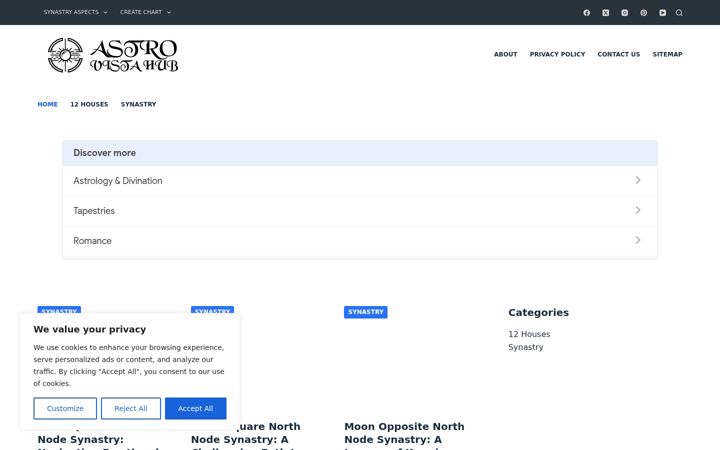
Task: Open the Astrology & Divination text link
Action: (x=118, y=180)
